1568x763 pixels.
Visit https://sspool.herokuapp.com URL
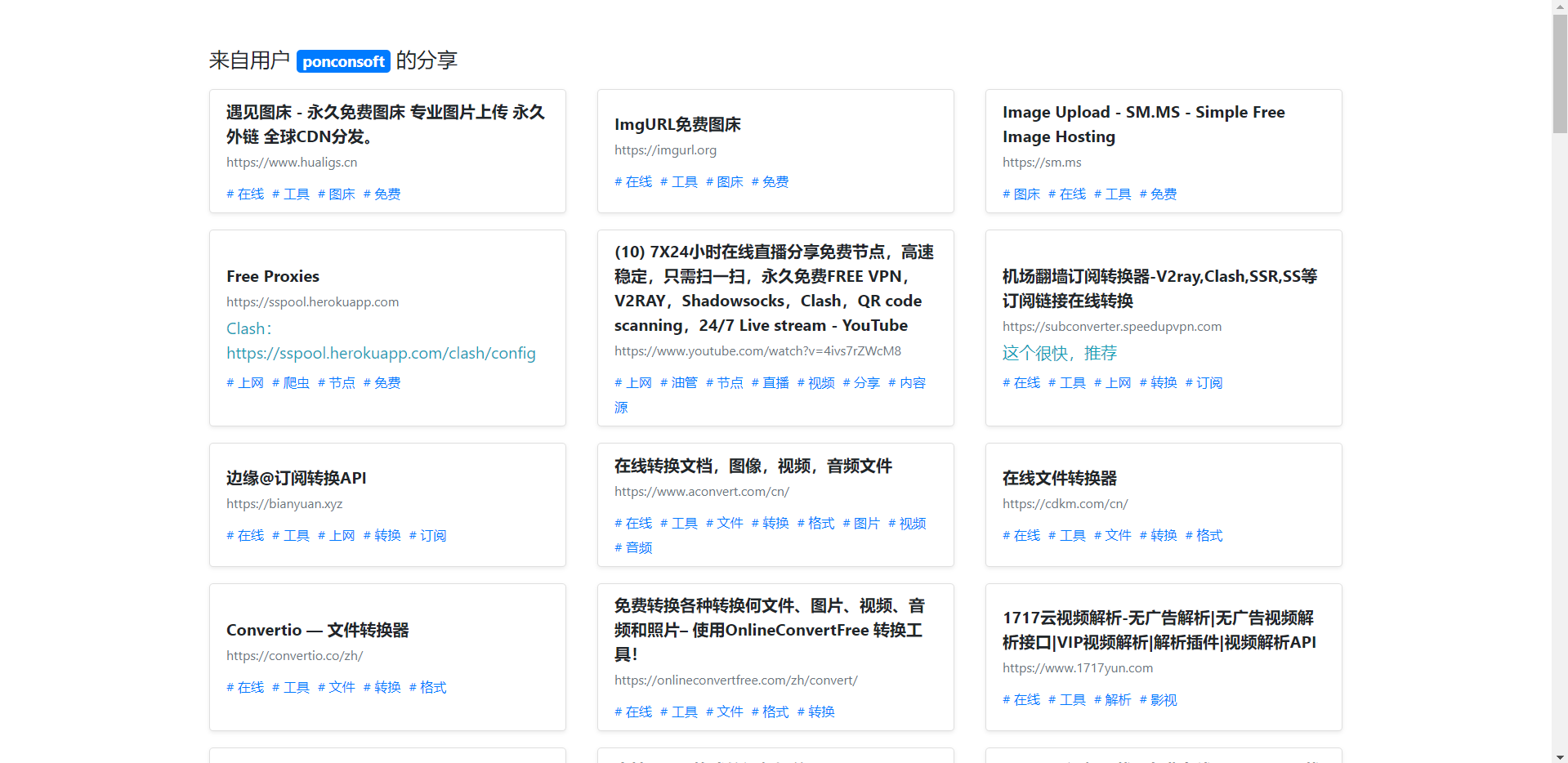pos(313,301)
